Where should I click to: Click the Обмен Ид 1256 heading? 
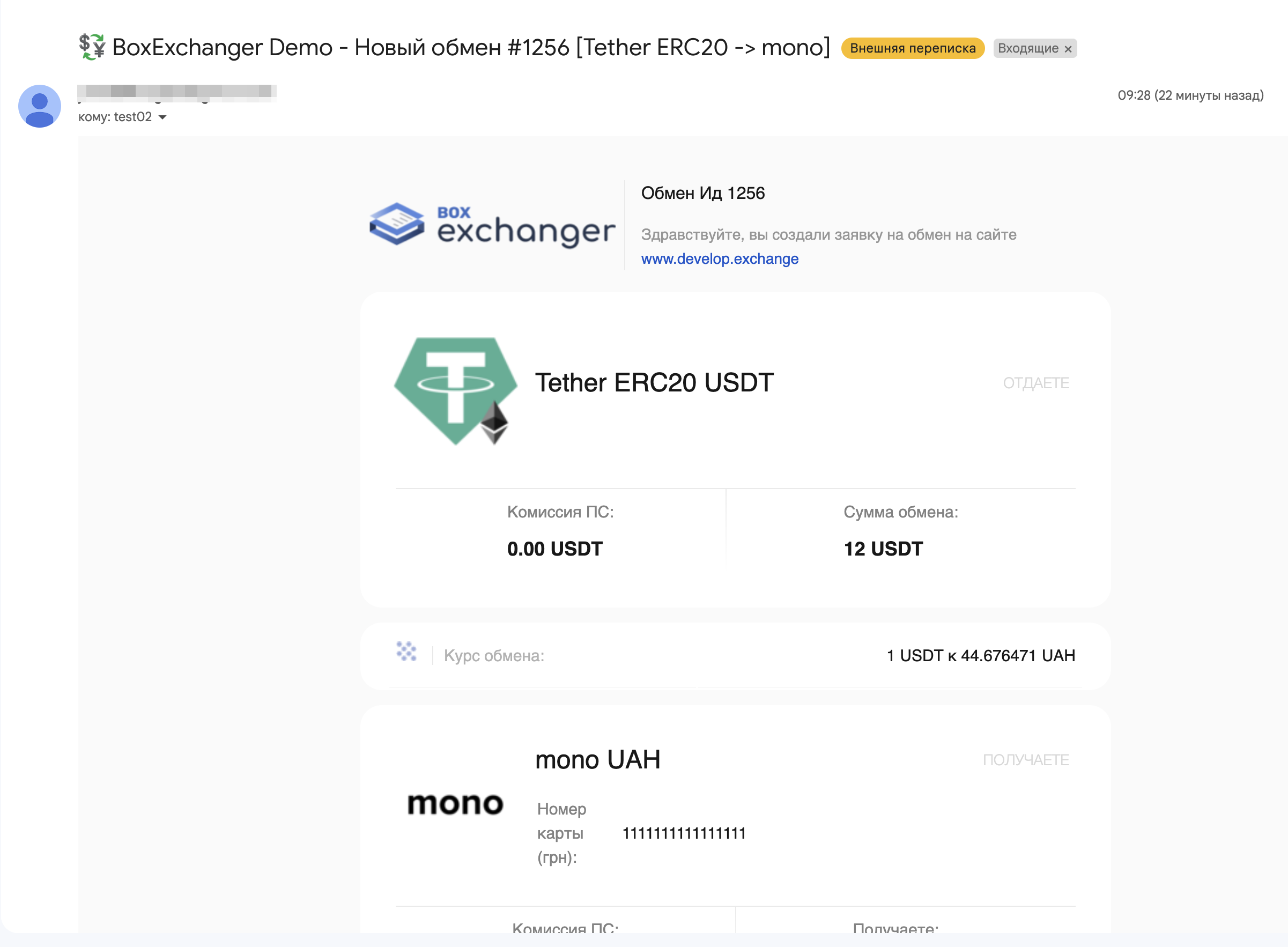(703, 193)
